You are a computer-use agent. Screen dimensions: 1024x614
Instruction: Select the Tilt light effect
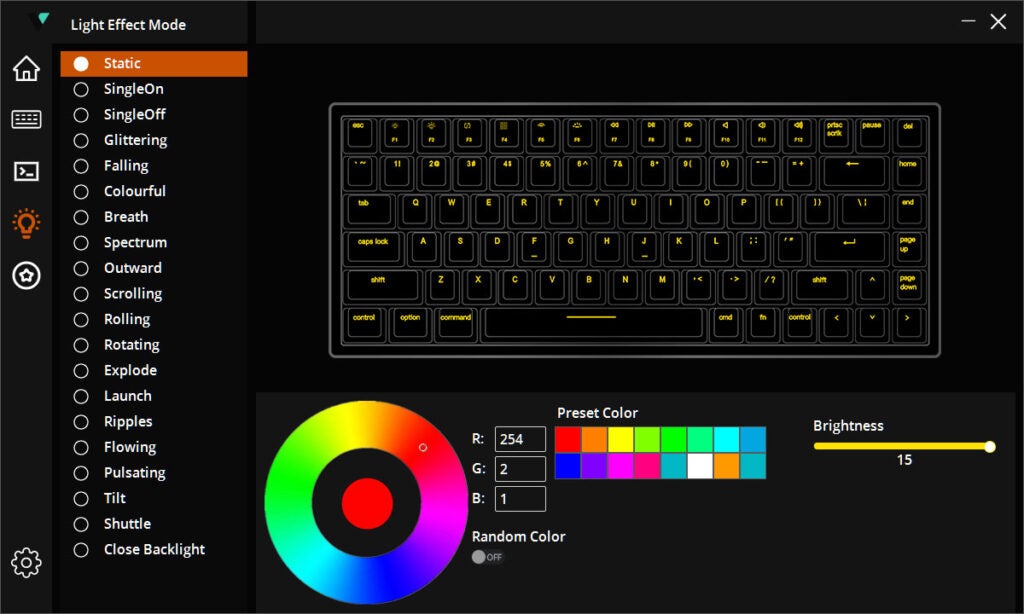click(x=154, y=498)
